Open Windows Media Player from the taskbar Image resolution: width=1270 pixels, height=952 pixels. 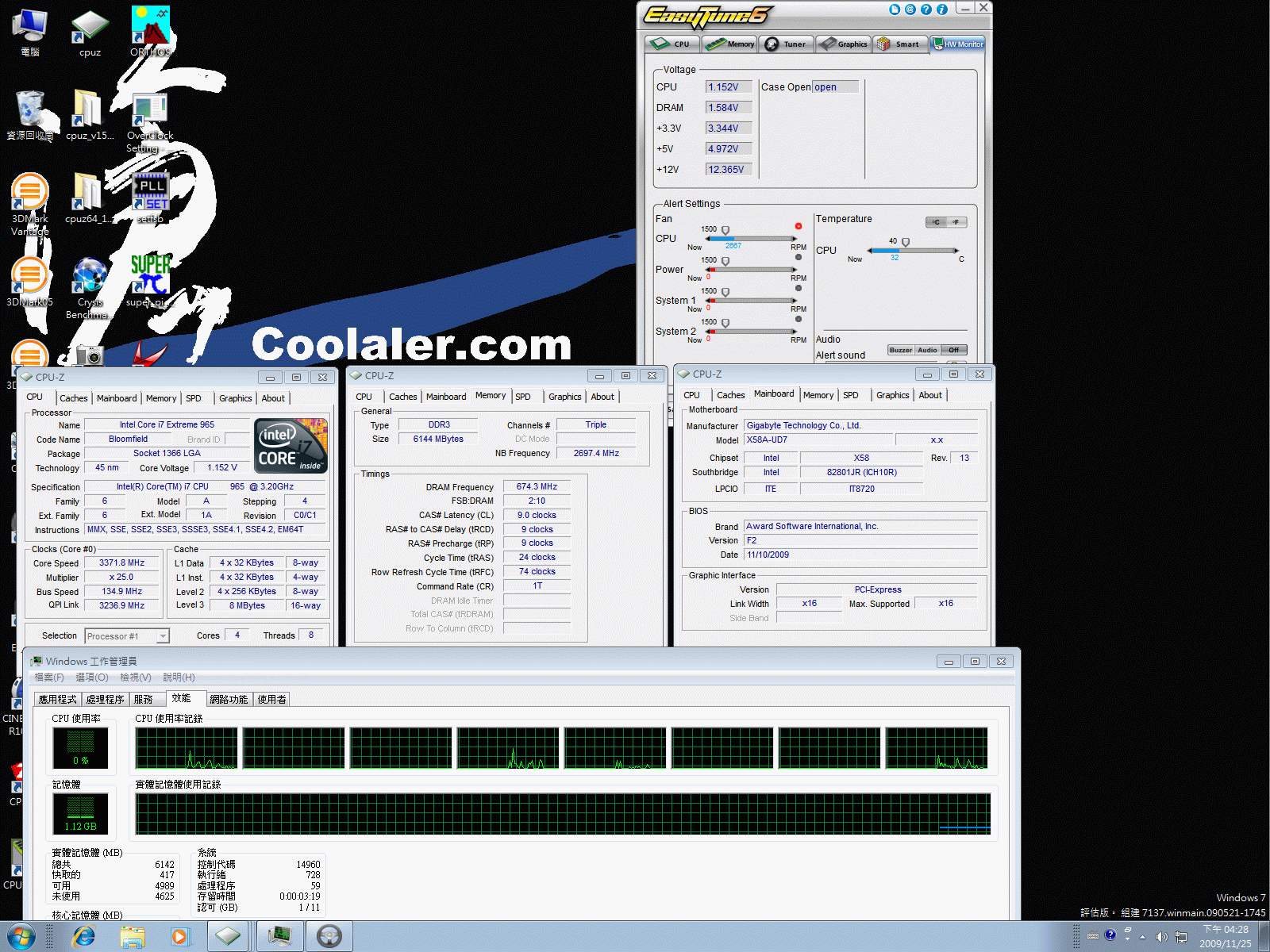click(180, 937)
